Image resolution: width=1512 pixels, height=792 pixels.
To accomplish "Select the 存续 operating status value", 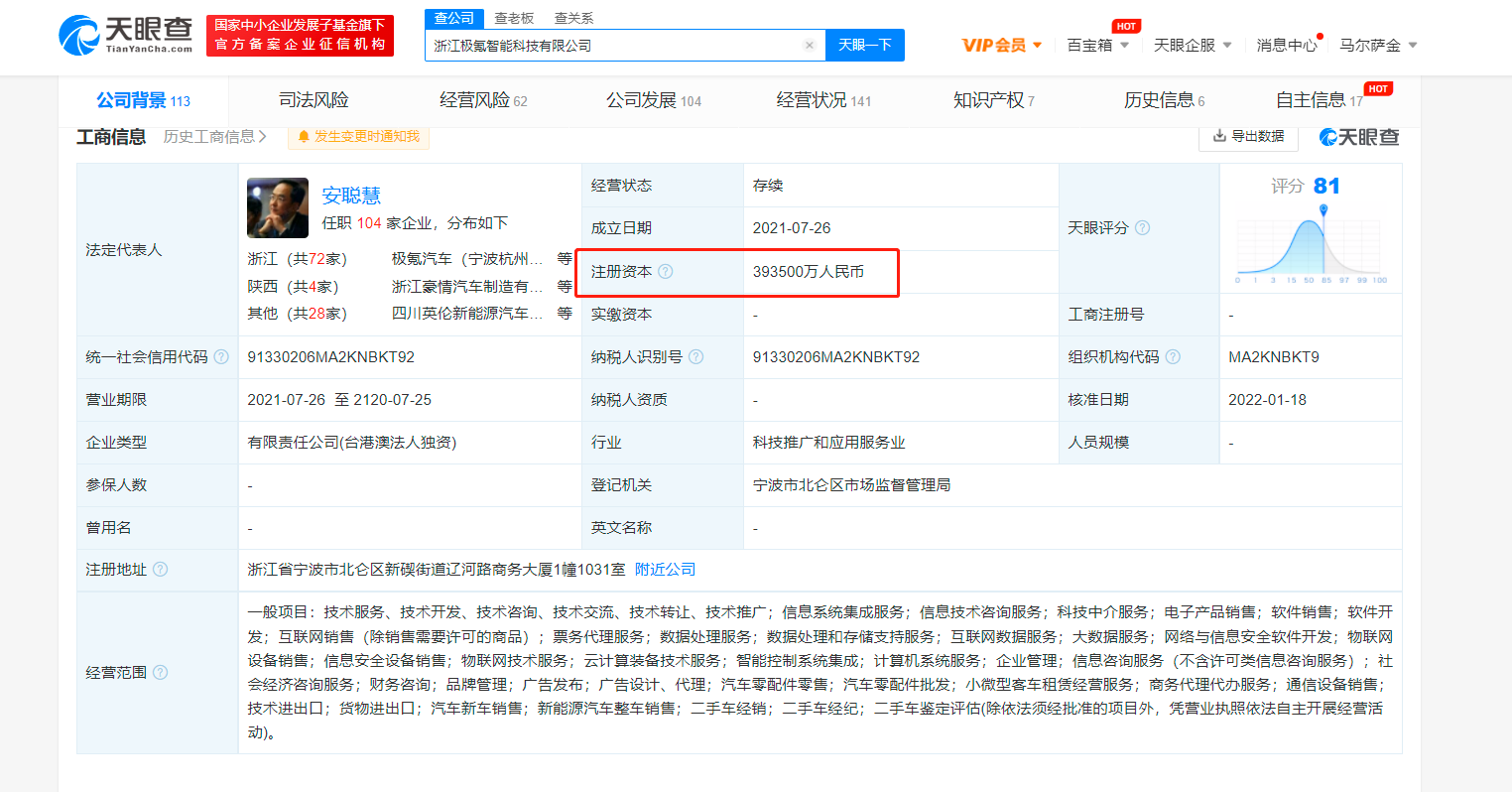I will [x=768, y=186].
